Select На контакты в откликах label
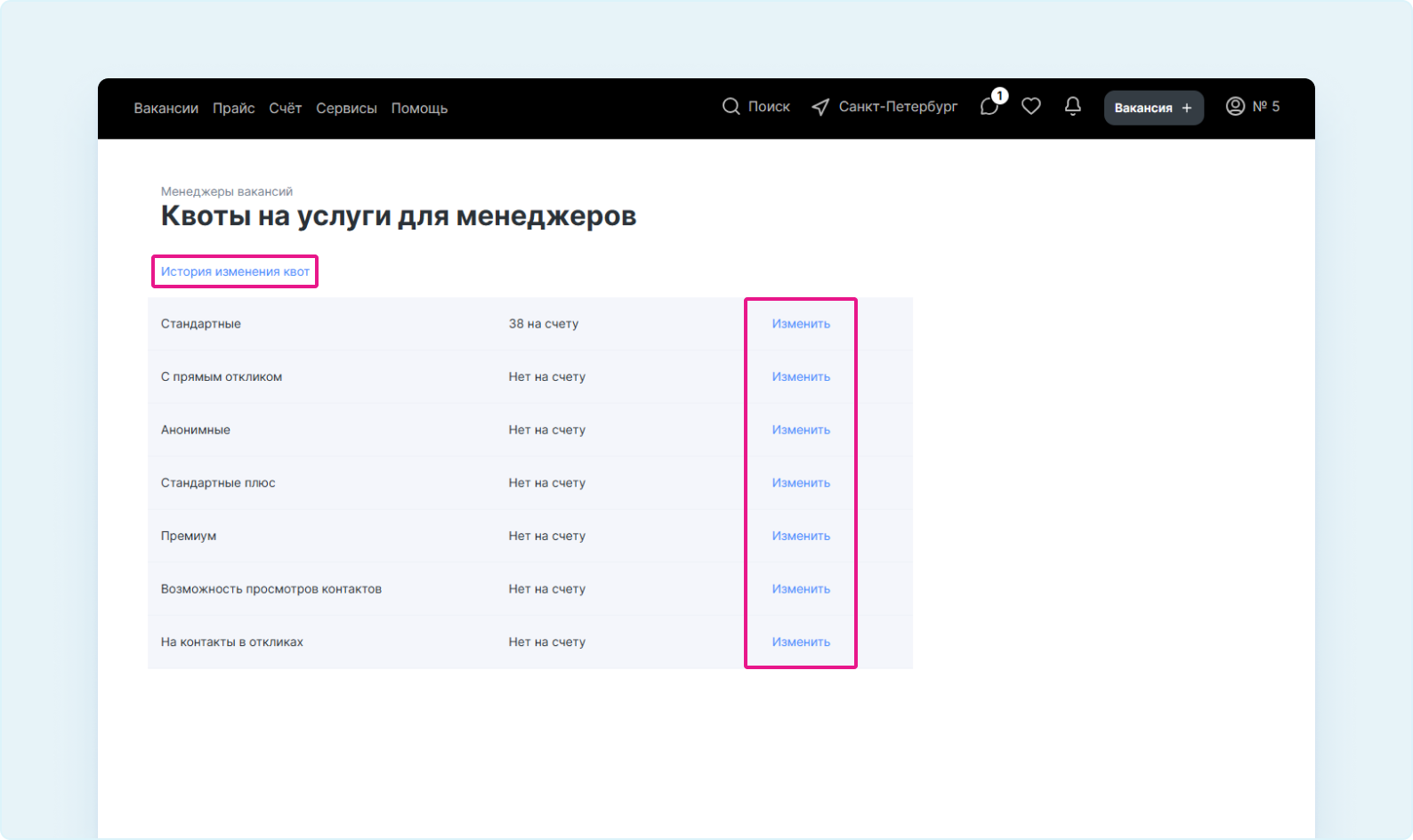This screenshot has height=840, width=1413. tap(232, 642)
